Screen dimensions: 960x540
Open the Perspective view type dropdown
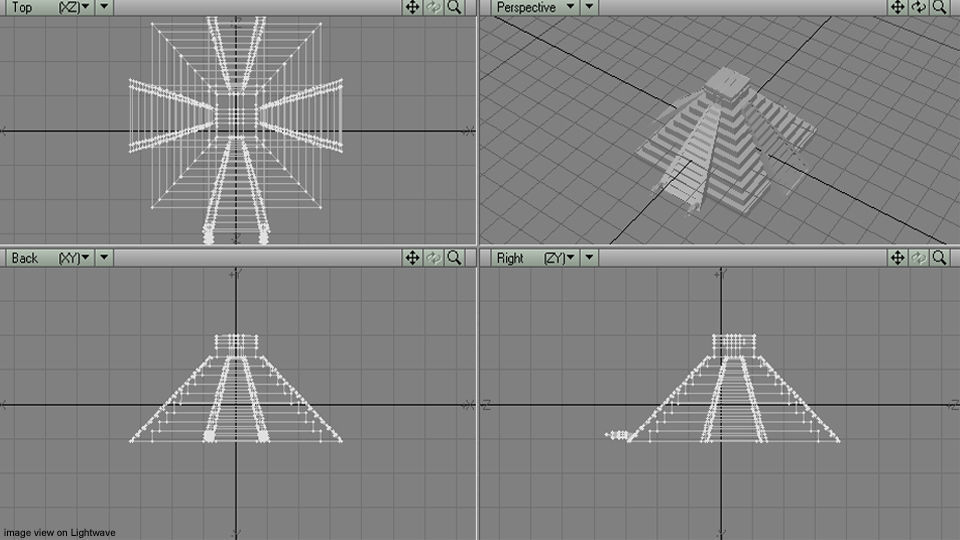[535, 7]
